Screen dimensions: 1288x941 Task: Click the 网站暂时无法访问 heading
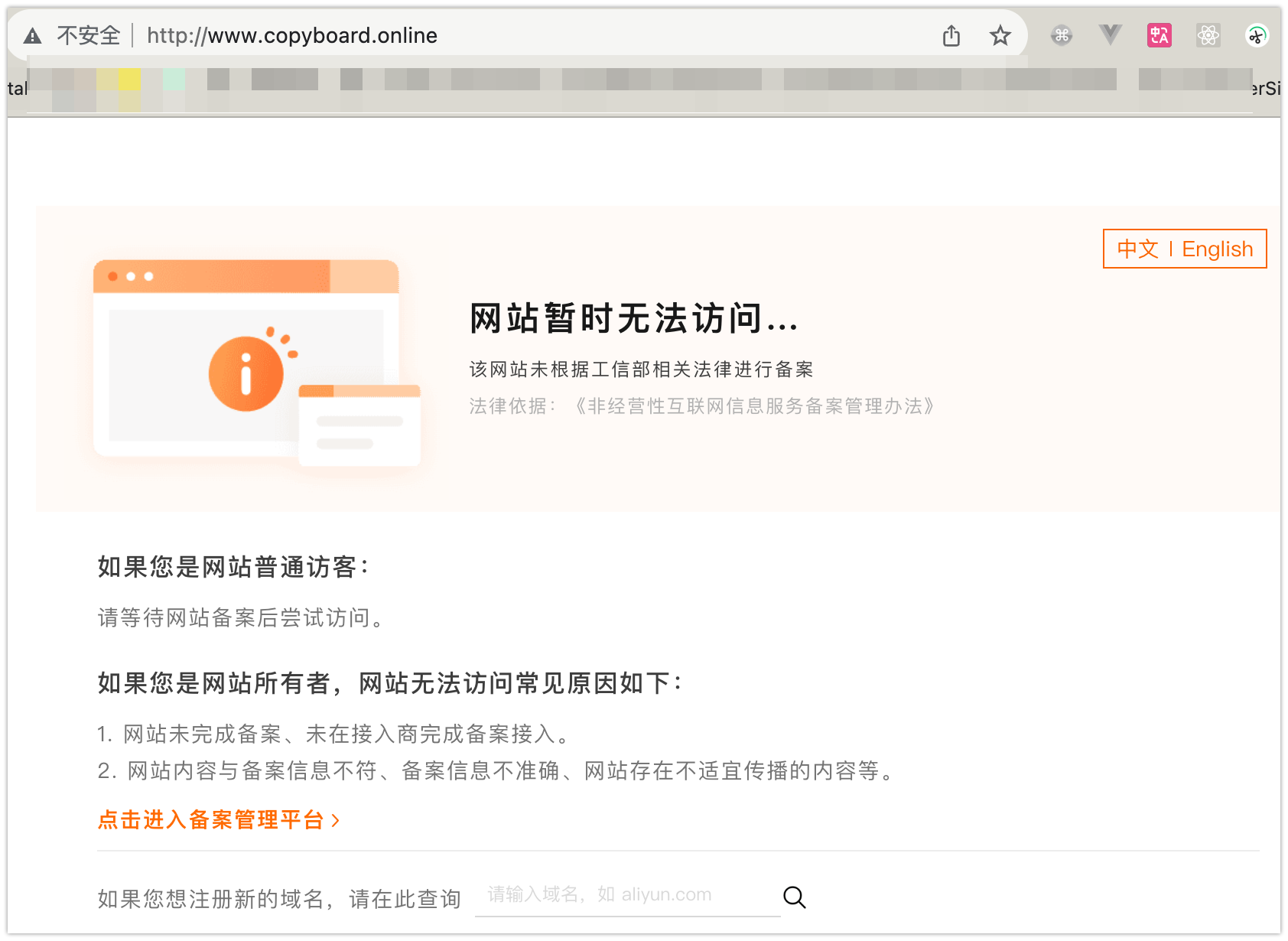tap(634, 318)
